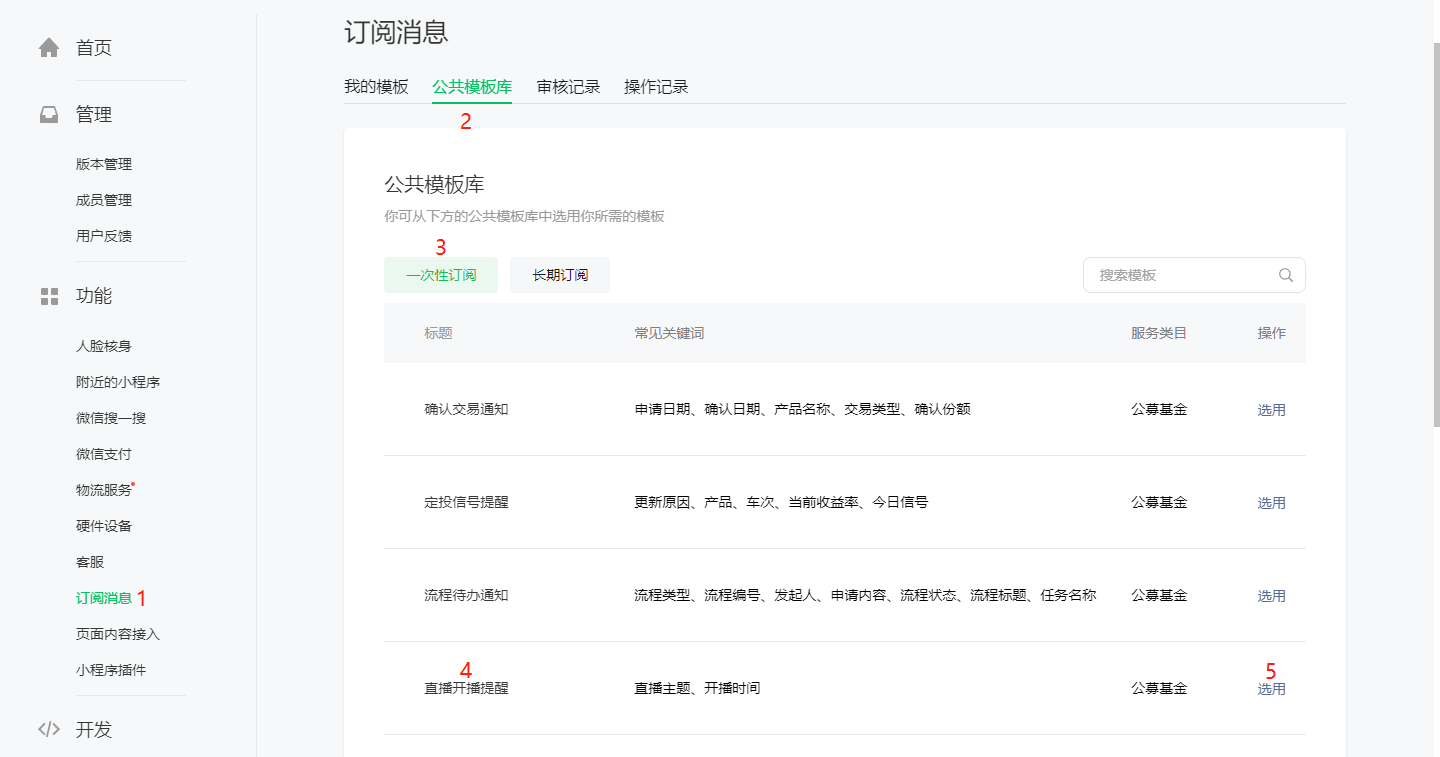
Task: Click the page vertical scrollbar
Action: [x=1436, y=236]
